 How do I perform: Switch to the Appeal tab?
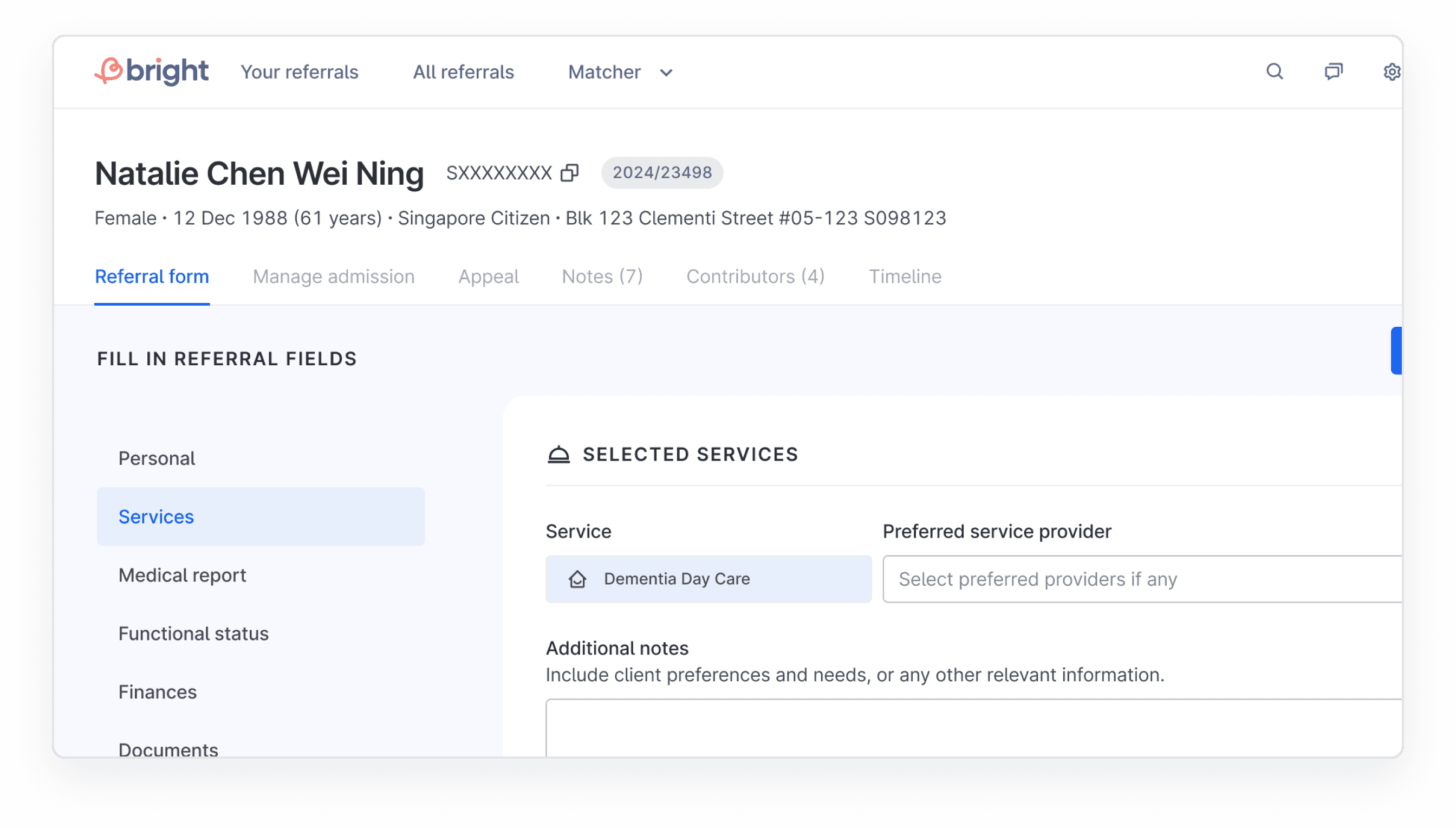(488, 276)
